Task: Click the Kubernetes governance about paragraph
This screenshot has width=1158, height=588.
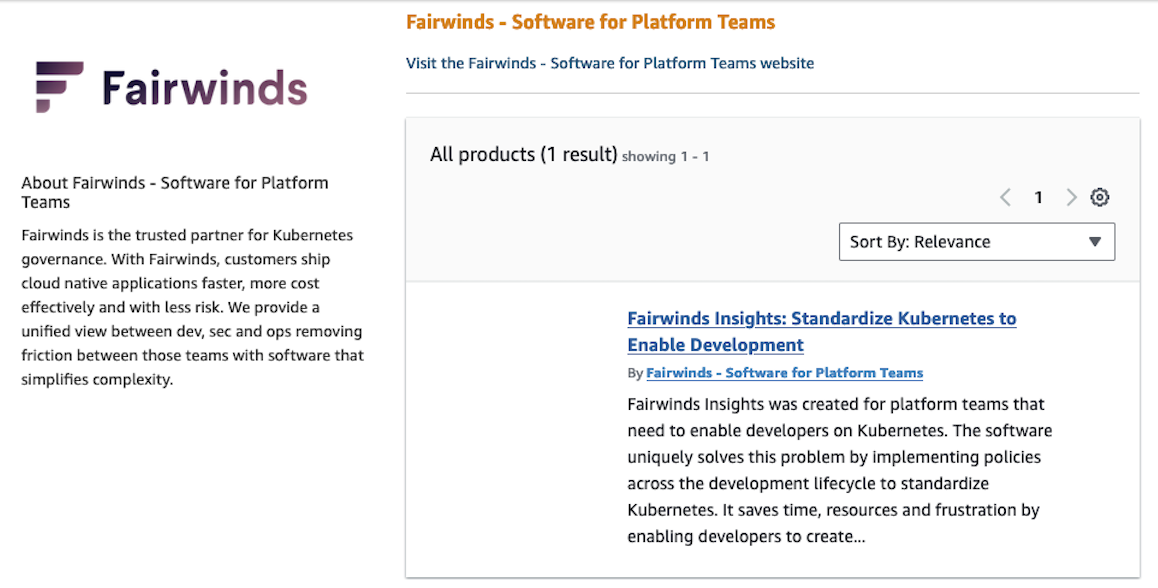Action: pos(192,307)
